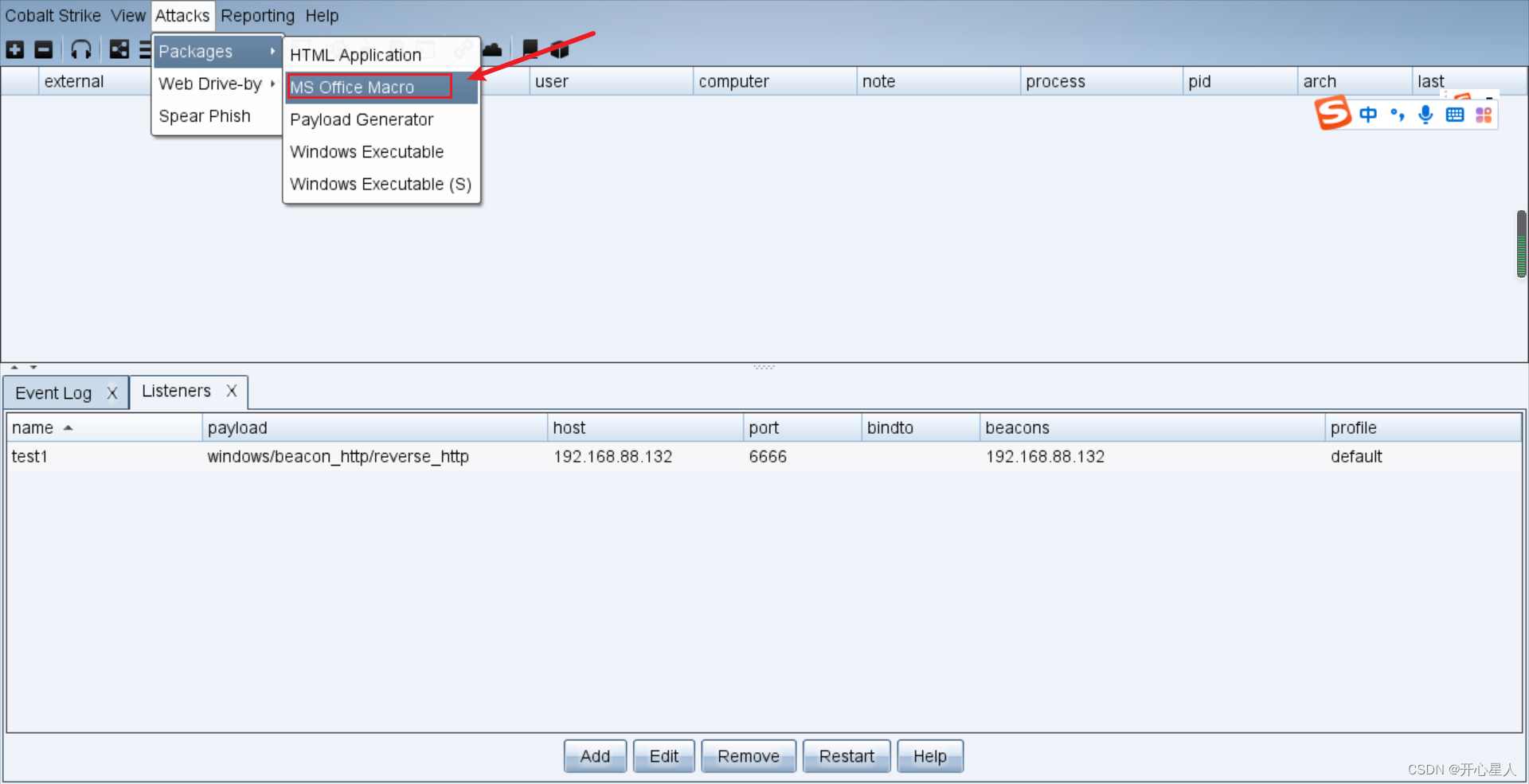The image size is (1529, 784).
Task: Toggle Chinese/English input mode button
Action: coord(1368,115)
